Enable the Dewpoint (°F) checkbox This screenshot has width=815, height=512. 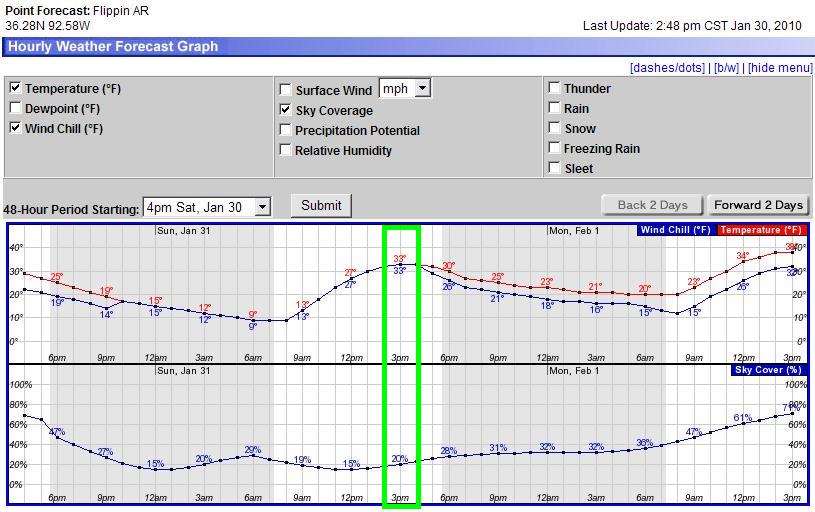pyautogui.click(x=15, y=108)
